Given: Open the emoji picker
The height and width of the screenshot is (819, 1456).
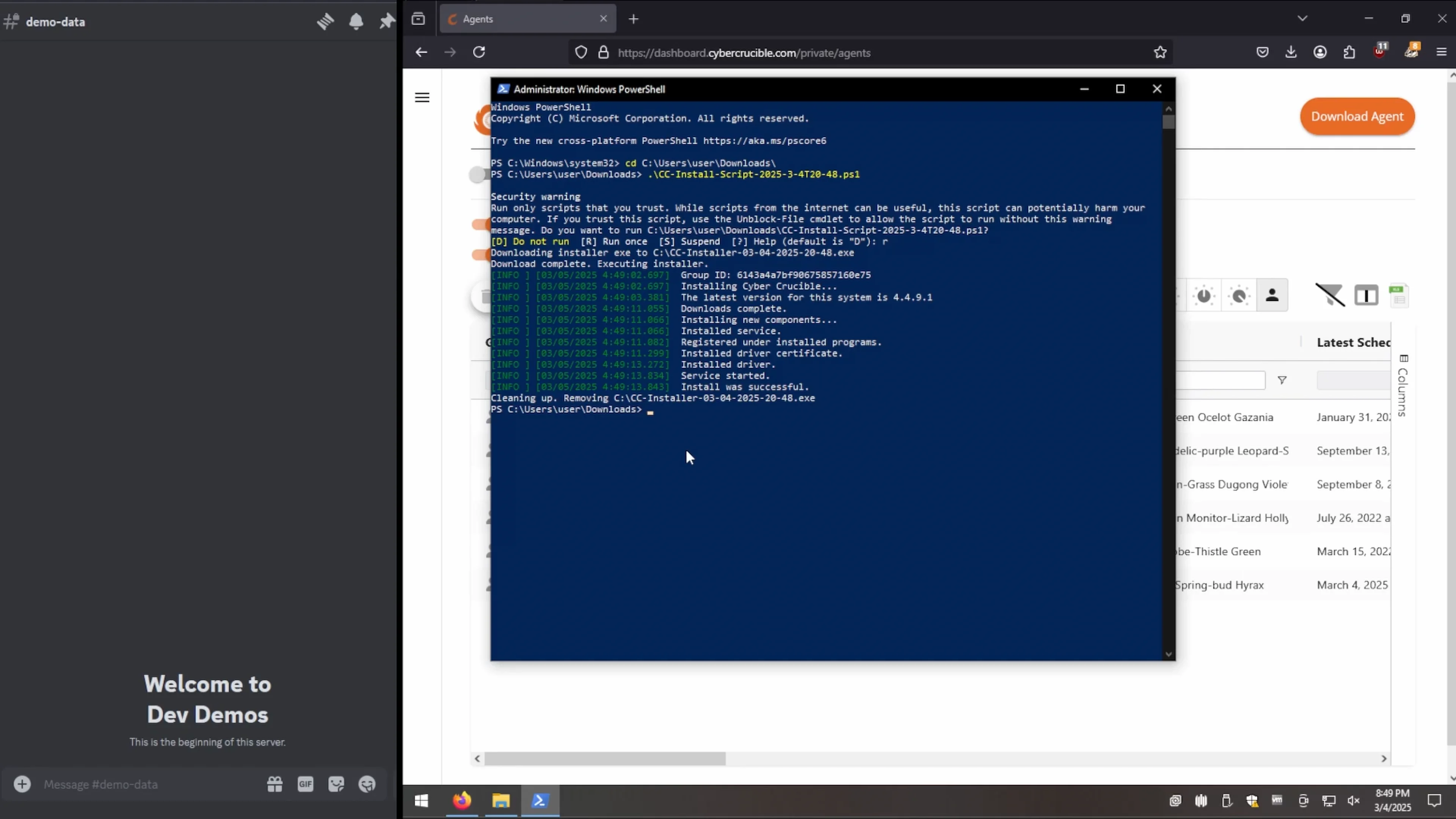Looking at the screenshot, I should point(367,784).
